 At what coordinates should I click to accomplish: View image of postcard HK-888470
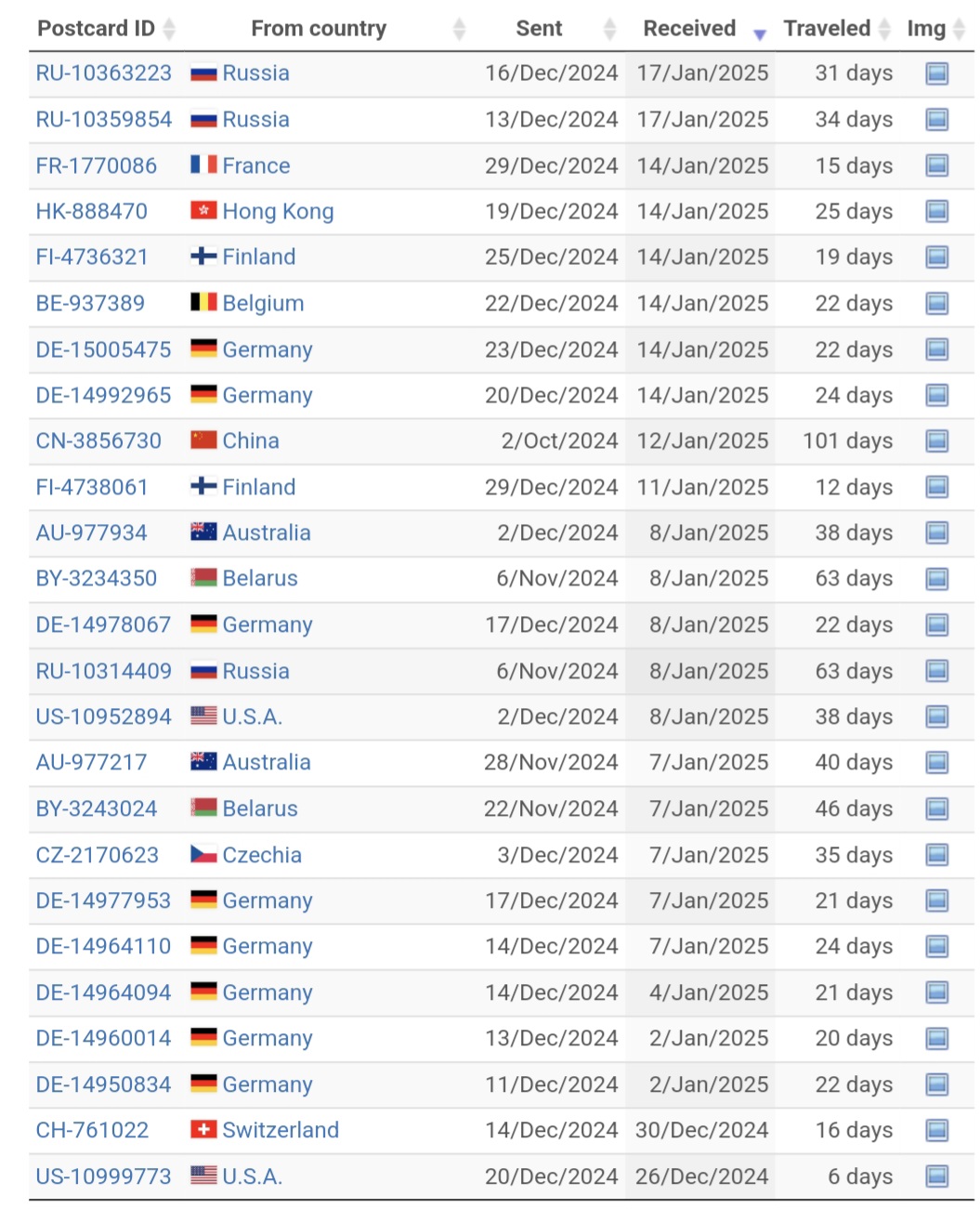click(x=937, y=212)
